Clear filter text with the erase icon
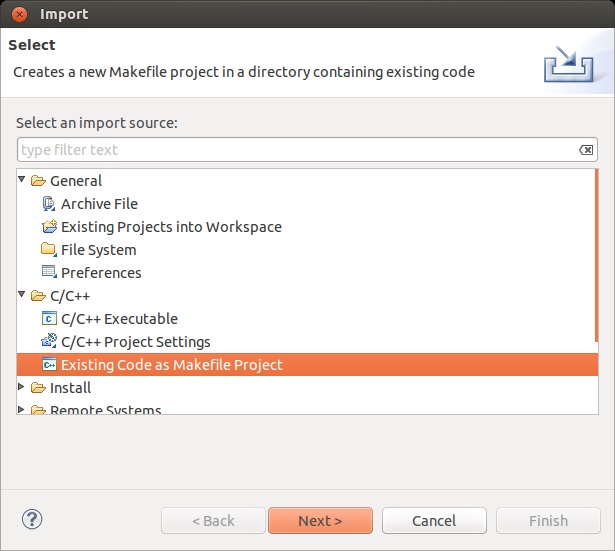The width and height of the screenshot is (615, 551). (586, 150)
